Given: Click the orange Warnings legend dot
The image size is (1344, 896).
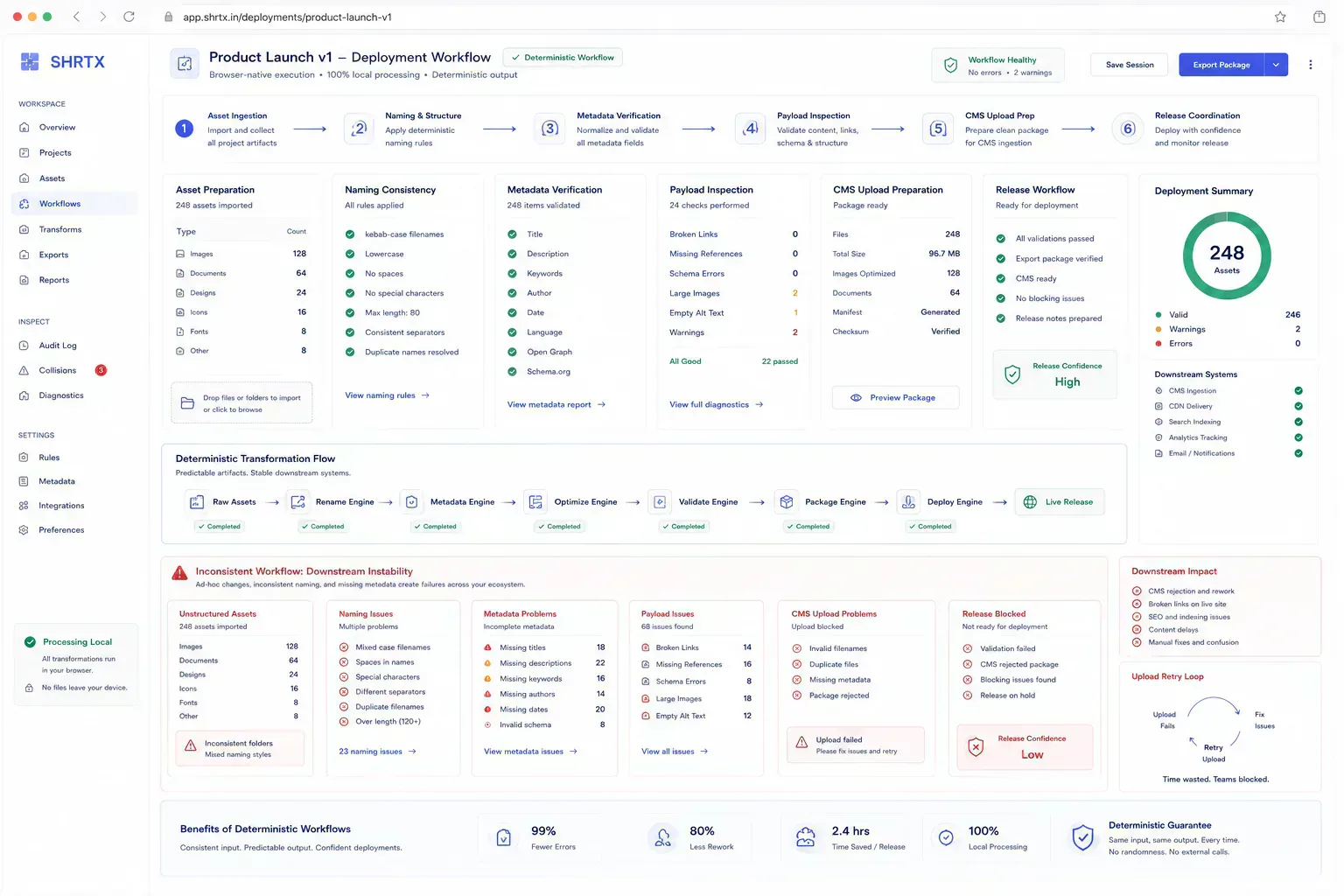Looking at the screenshot, I should (x=1158, y=330).
